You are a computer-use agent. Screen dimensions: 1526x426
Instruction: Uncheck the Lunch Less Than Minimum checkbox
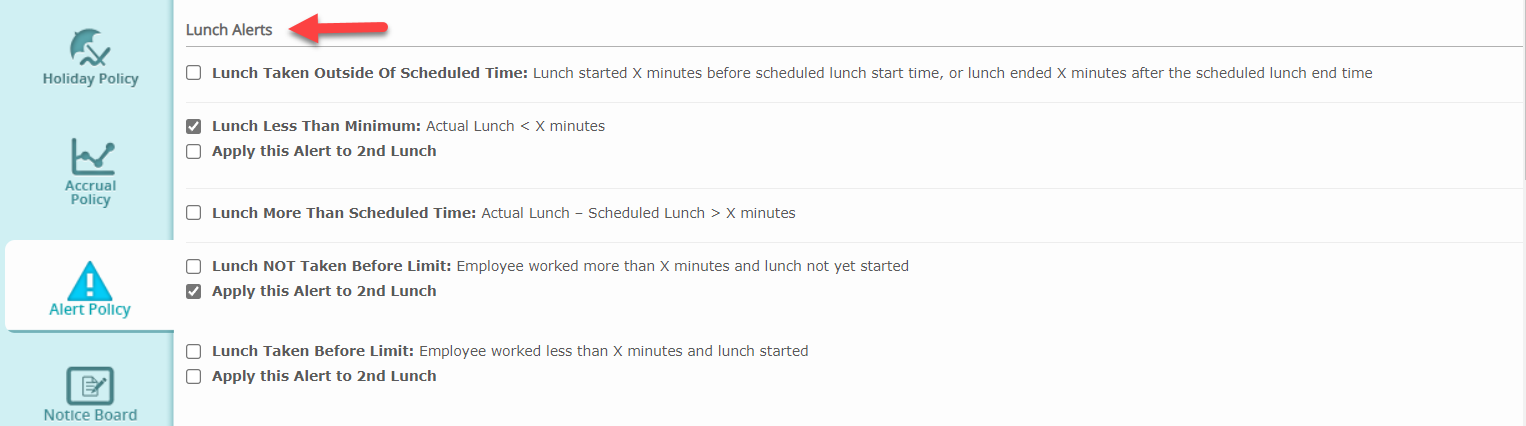coord(194,126)
